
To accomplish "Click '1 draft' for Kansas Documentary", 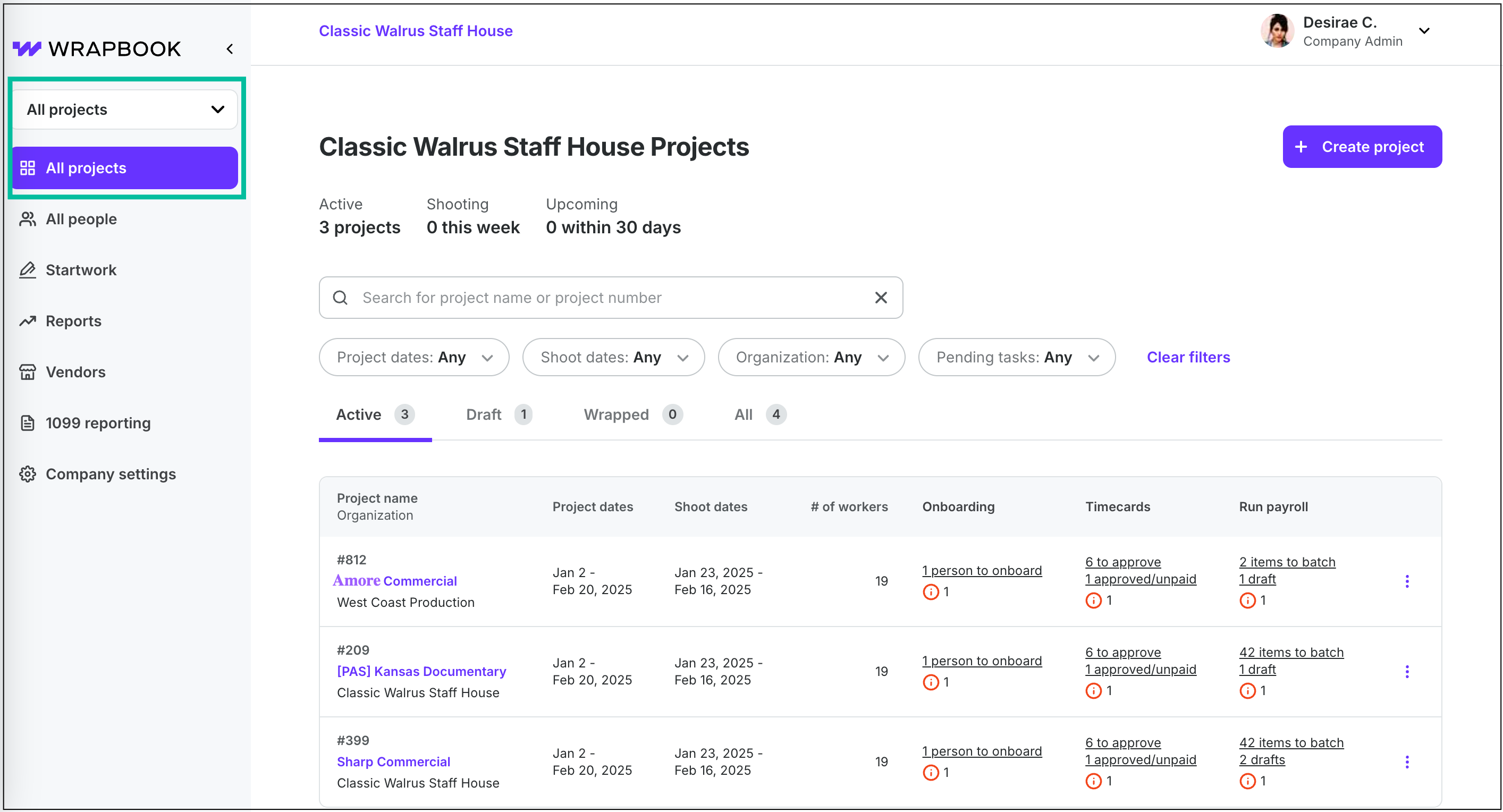I will tap(1257, 670).
